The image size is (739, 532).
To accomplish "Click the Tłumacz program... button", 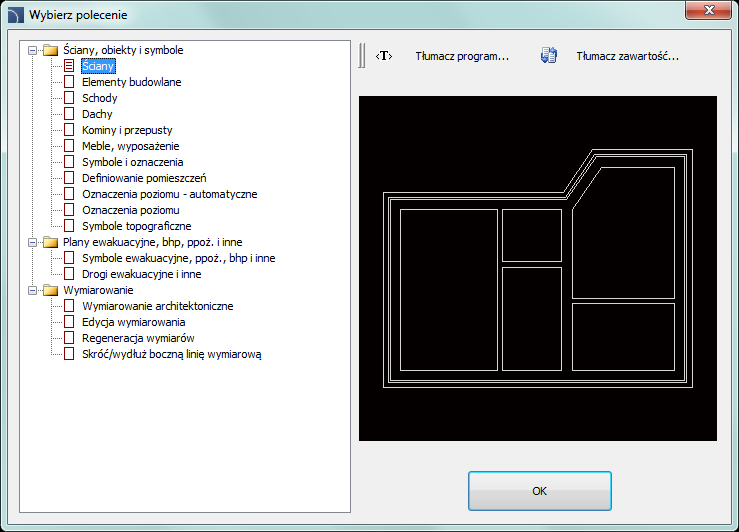I will [462, 56].
